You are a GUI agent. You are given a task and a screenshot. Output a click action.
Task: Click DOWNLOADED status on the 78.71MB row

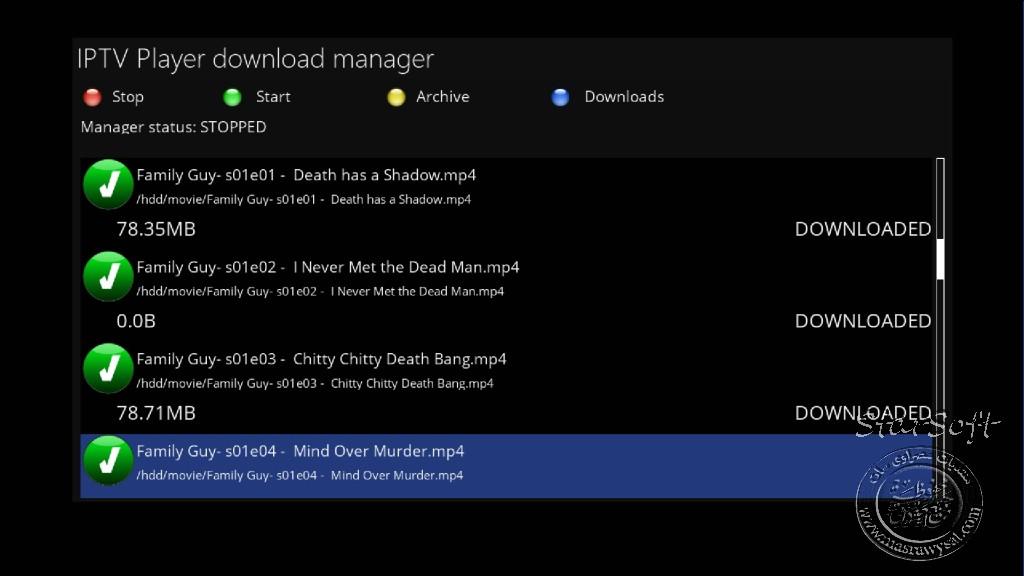coord(863,413)
